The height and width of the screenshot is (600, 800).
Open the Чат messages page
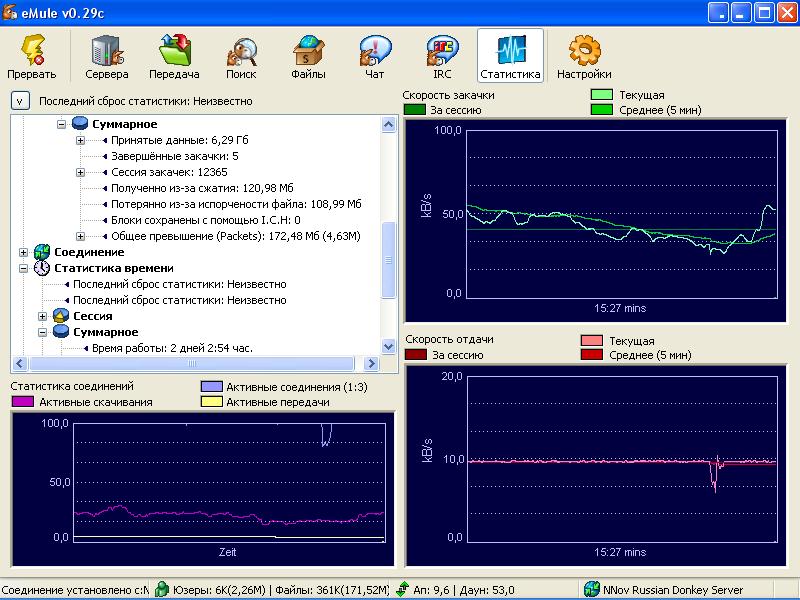tap(374, 56)
